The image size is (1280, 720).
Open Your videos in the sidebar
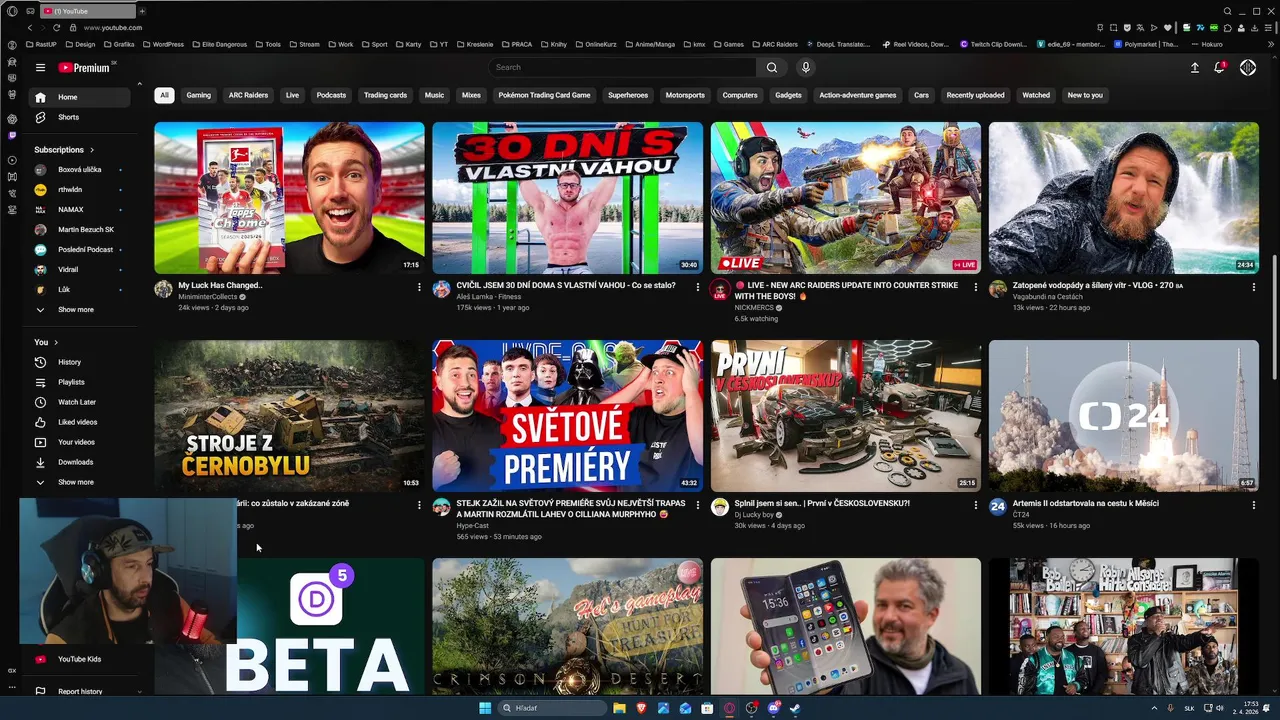tap(80, 442)
